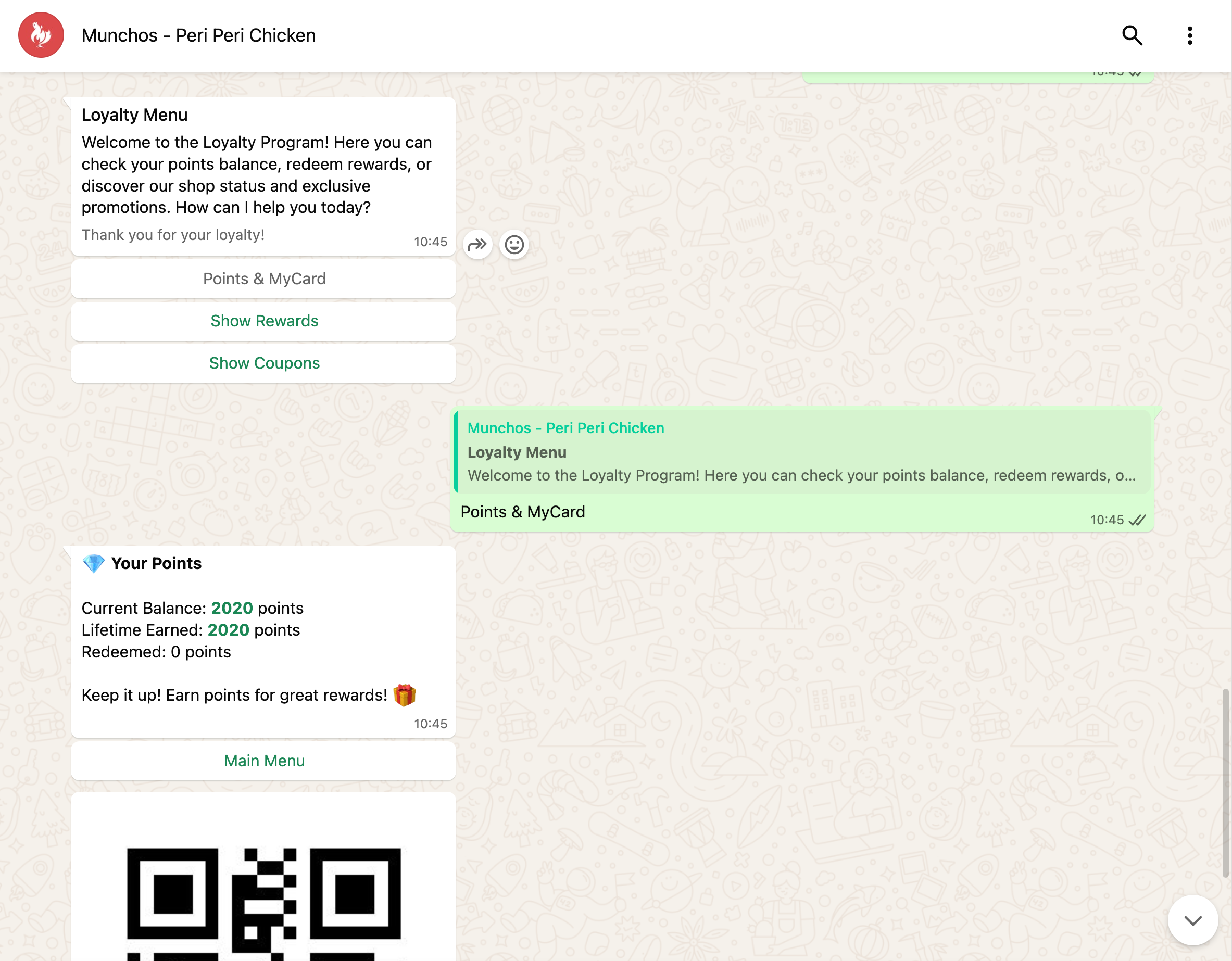Click the quoted Munchos - Peri Peri Chicken sender name
Image resolution: width=1232 pixels, height=961 pixels.
coord(566,428)
